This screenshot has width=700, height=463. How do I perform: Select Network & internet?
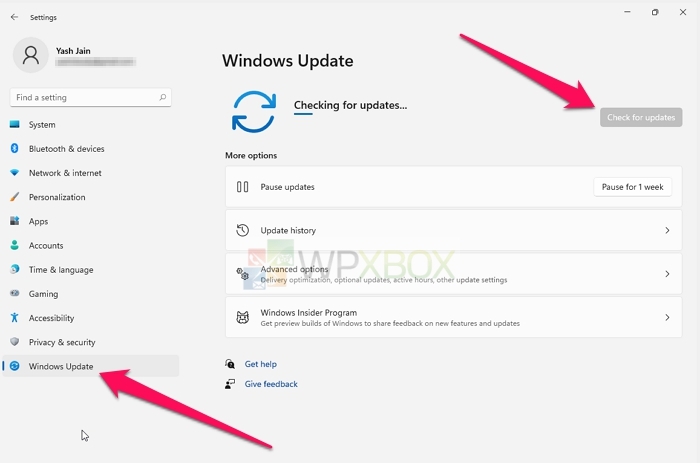[91, 173]
